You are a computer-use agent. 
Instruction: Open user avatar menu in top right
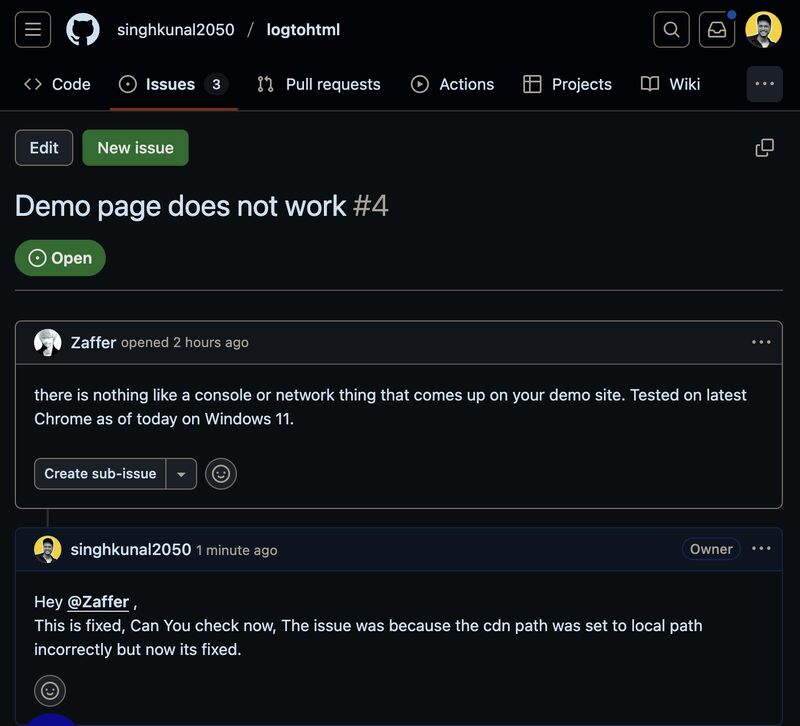(x=763, y=30)
